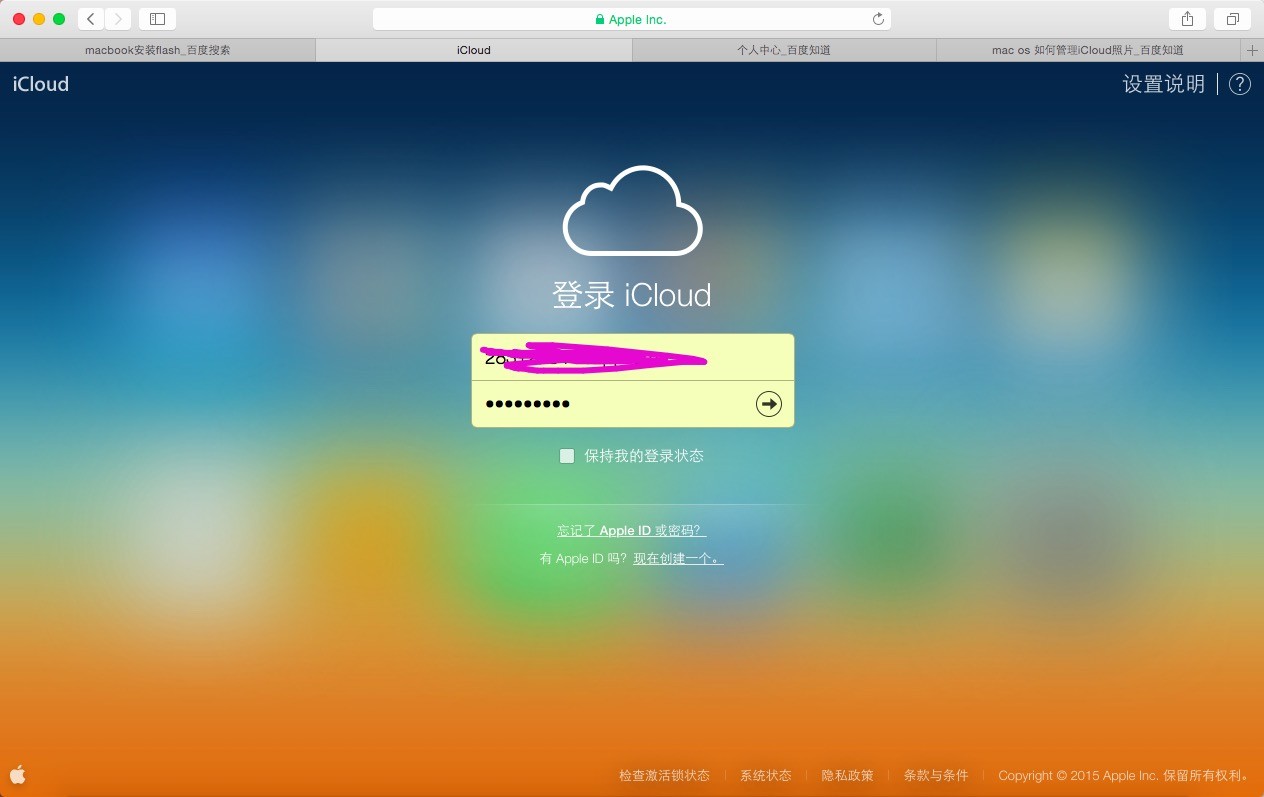This screenshot has height=797, width=1264.
Task: Submit login with the arrow button
Action: [x=768, y=404]
